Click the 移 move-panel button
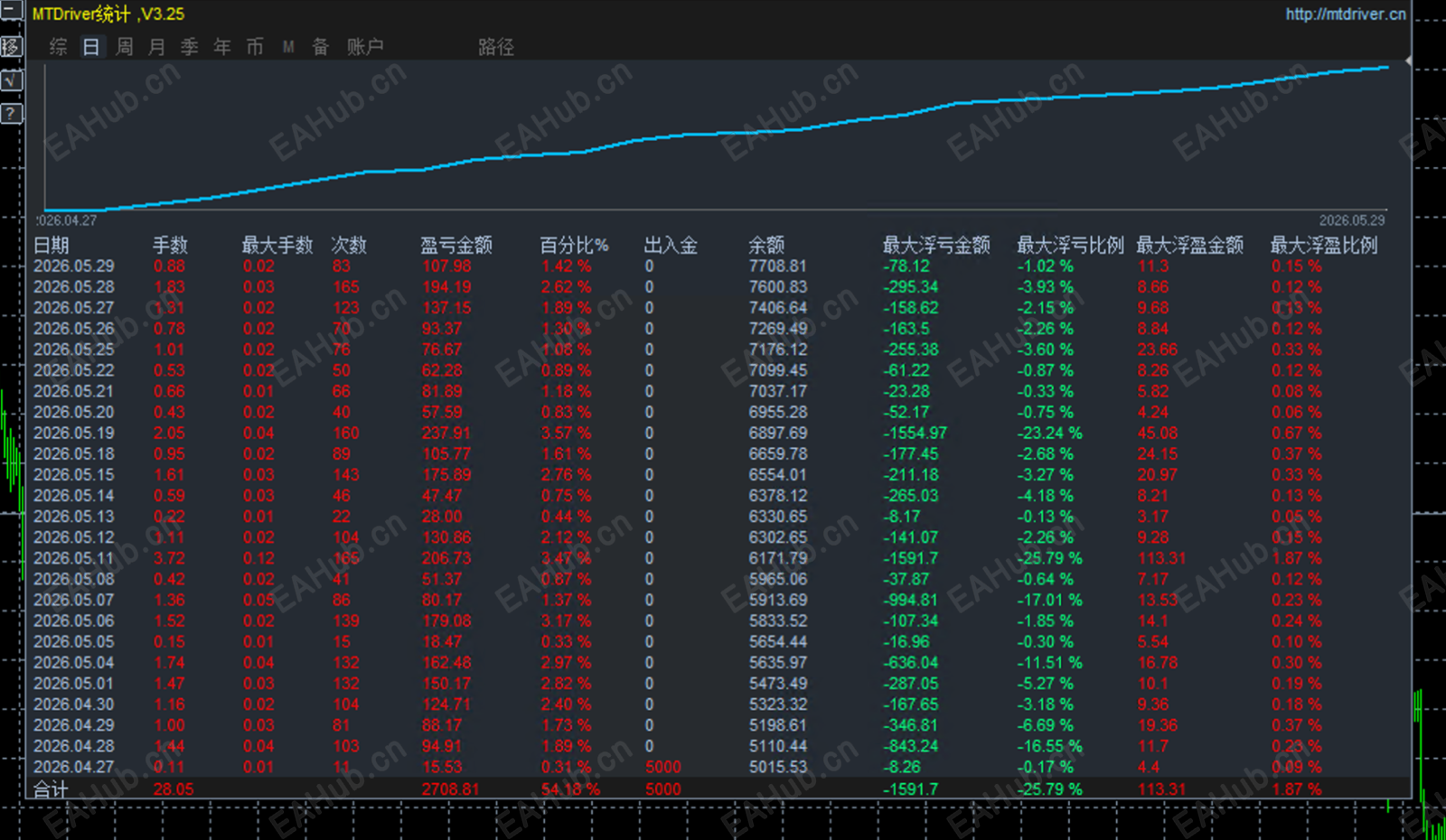Image resolution: width=1446 pixels, height=840 pixels. (11, 47)
